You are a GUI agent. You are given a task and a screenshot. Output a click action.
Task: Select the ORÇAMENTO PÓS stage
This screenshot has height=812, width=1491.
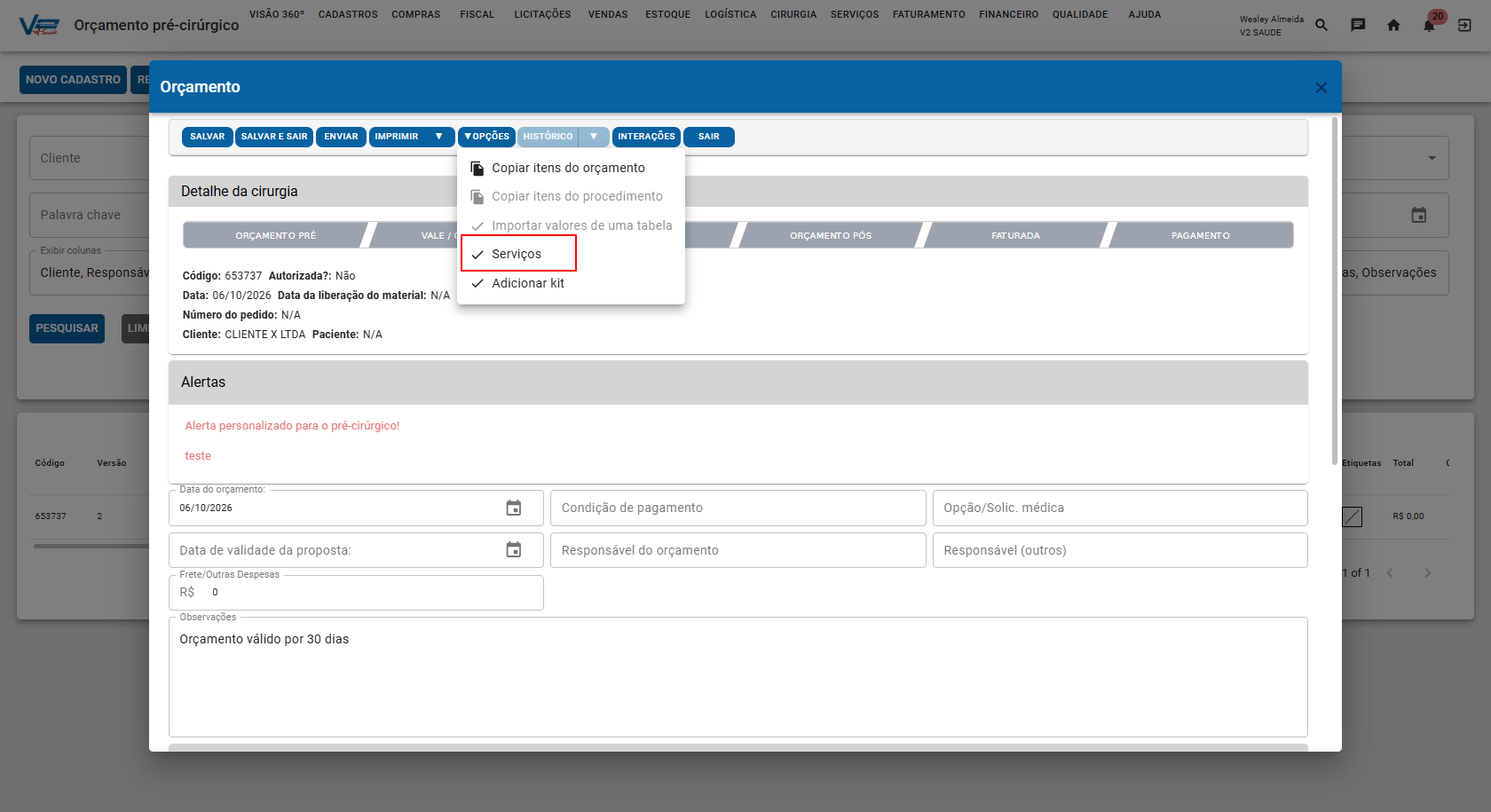(831, 235)
